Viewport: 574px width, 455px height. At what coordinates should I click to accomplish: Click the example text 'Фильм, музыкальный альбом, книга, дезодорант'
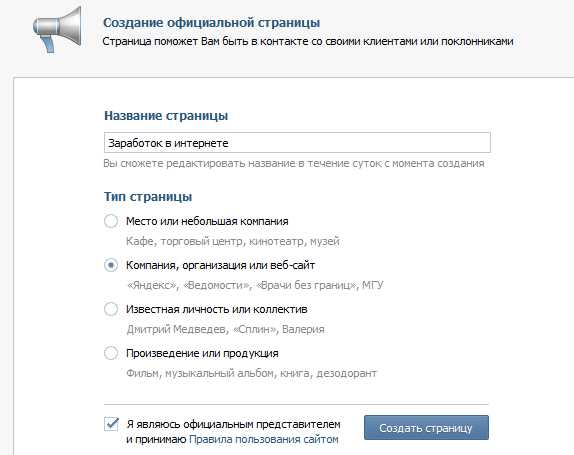(251, 373)
